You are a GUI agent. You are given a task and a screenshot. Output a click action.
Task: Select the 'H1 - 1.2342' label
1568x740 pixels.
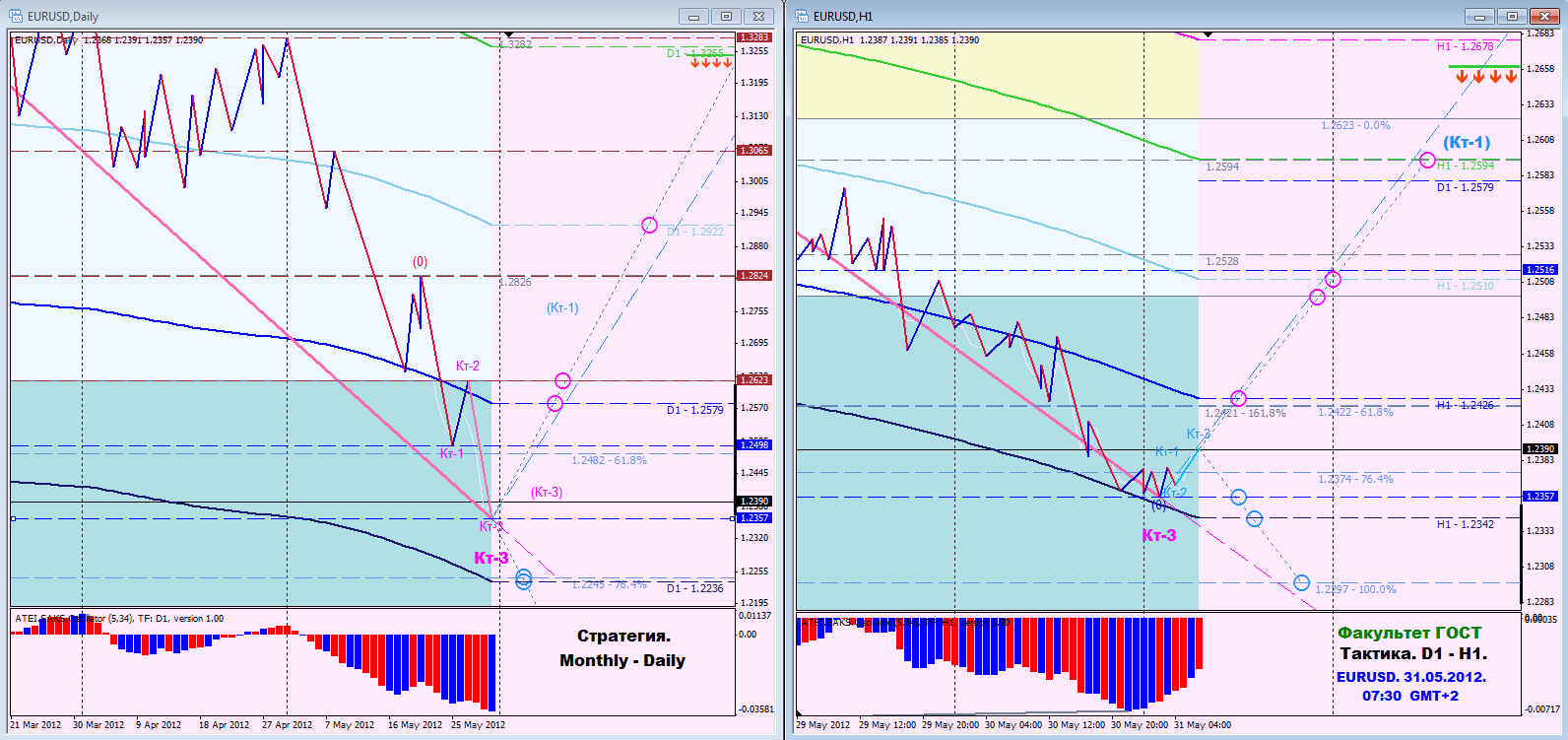1465,524
